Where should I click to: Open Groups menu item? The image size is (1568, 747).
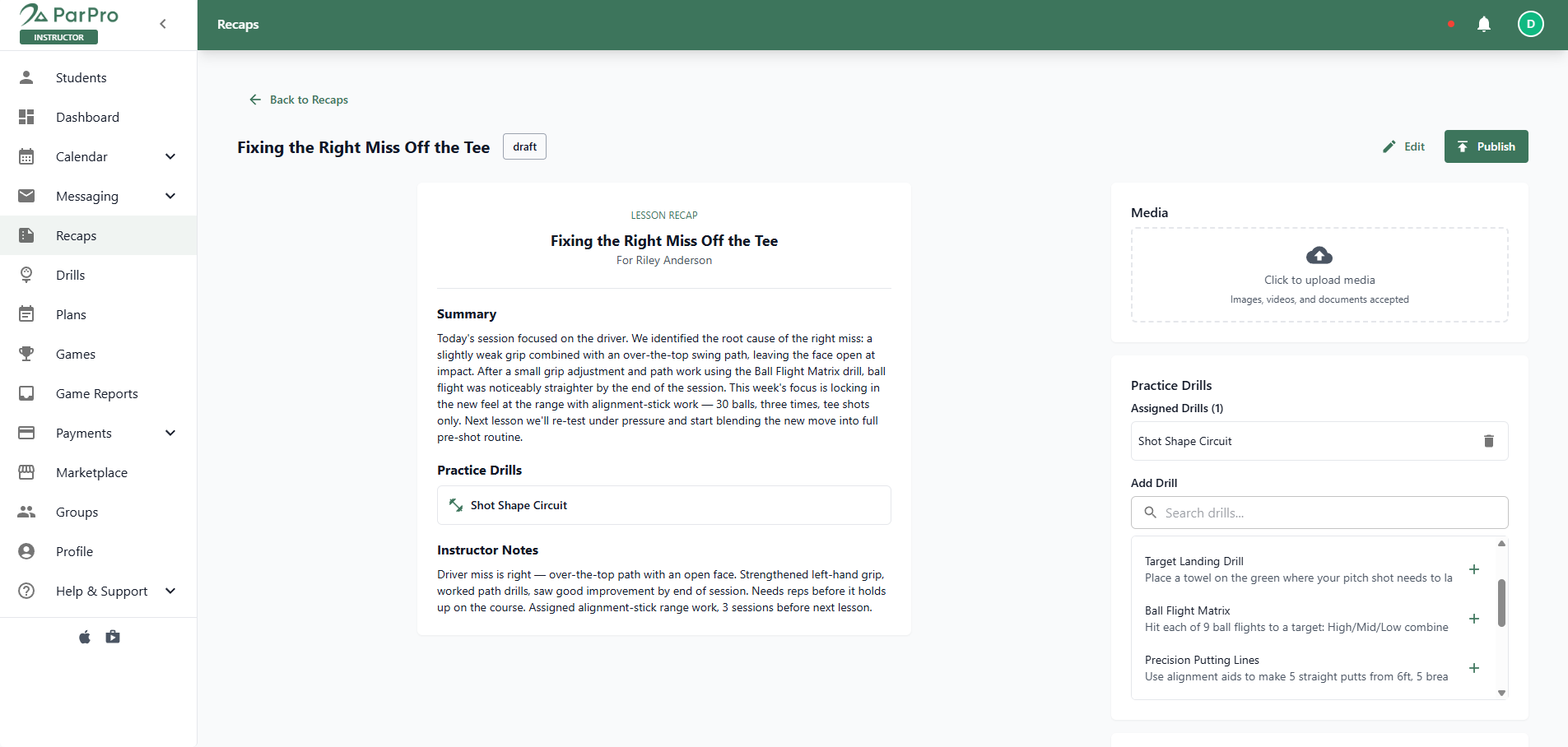pyautogui.click(x=98, y=512)
